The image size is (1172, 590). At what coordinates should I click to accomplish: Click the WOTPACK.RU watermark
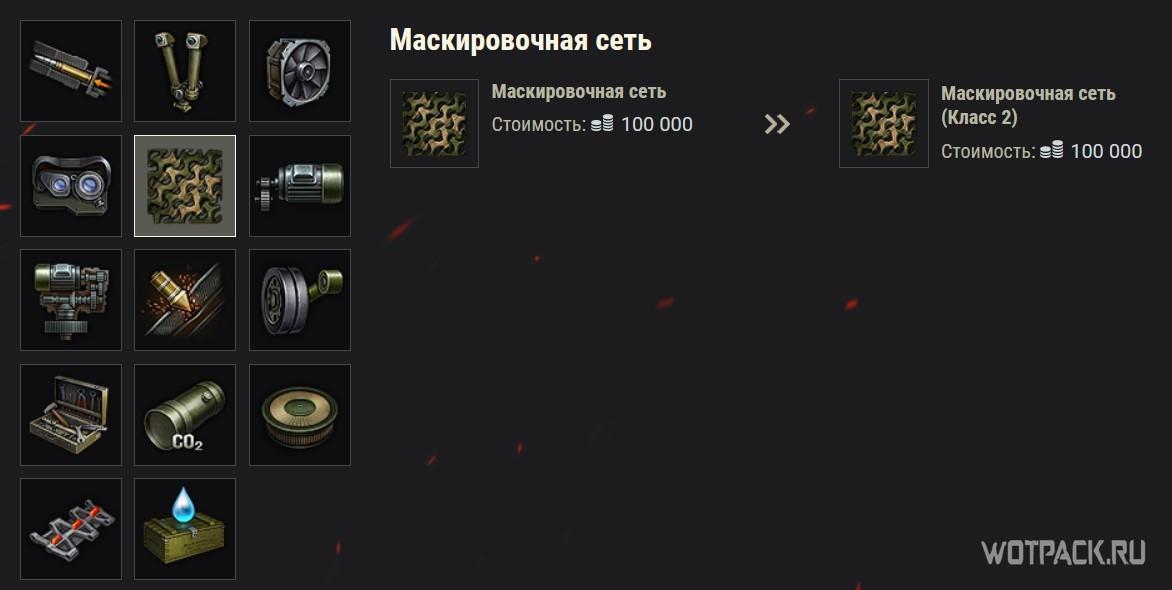[x=1063, y=553]
